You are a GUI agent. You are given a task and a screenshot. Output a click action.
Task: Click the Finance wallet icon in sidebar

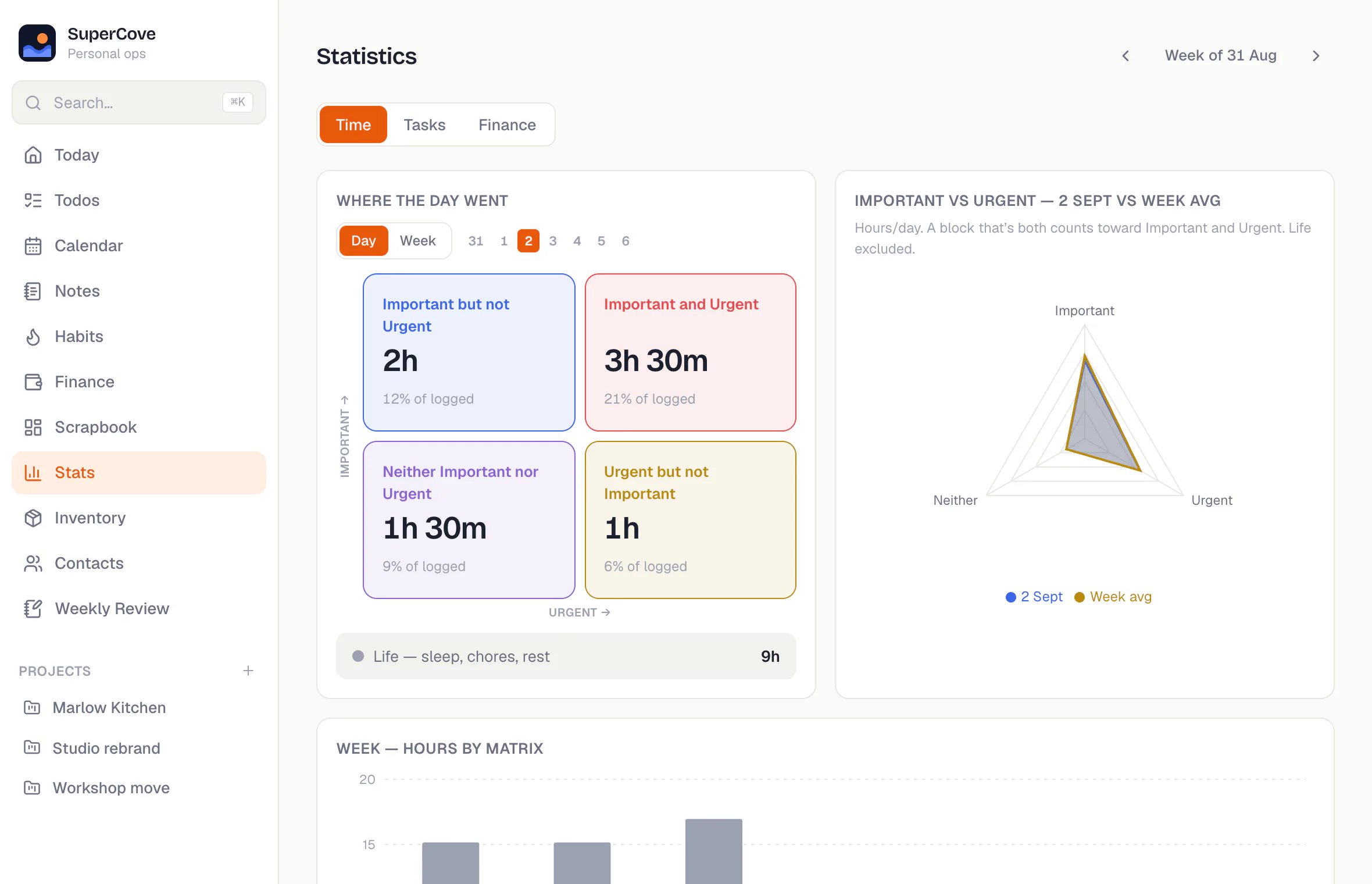[x=33, y=382]
